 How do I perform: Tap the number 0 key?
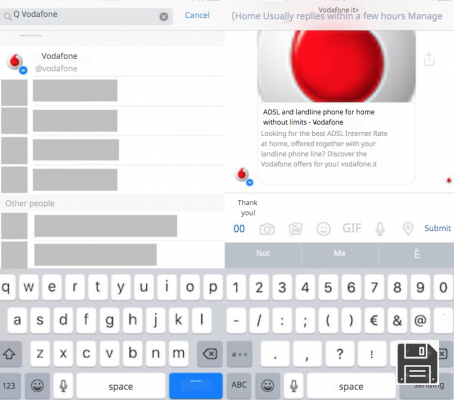point(443,288)
